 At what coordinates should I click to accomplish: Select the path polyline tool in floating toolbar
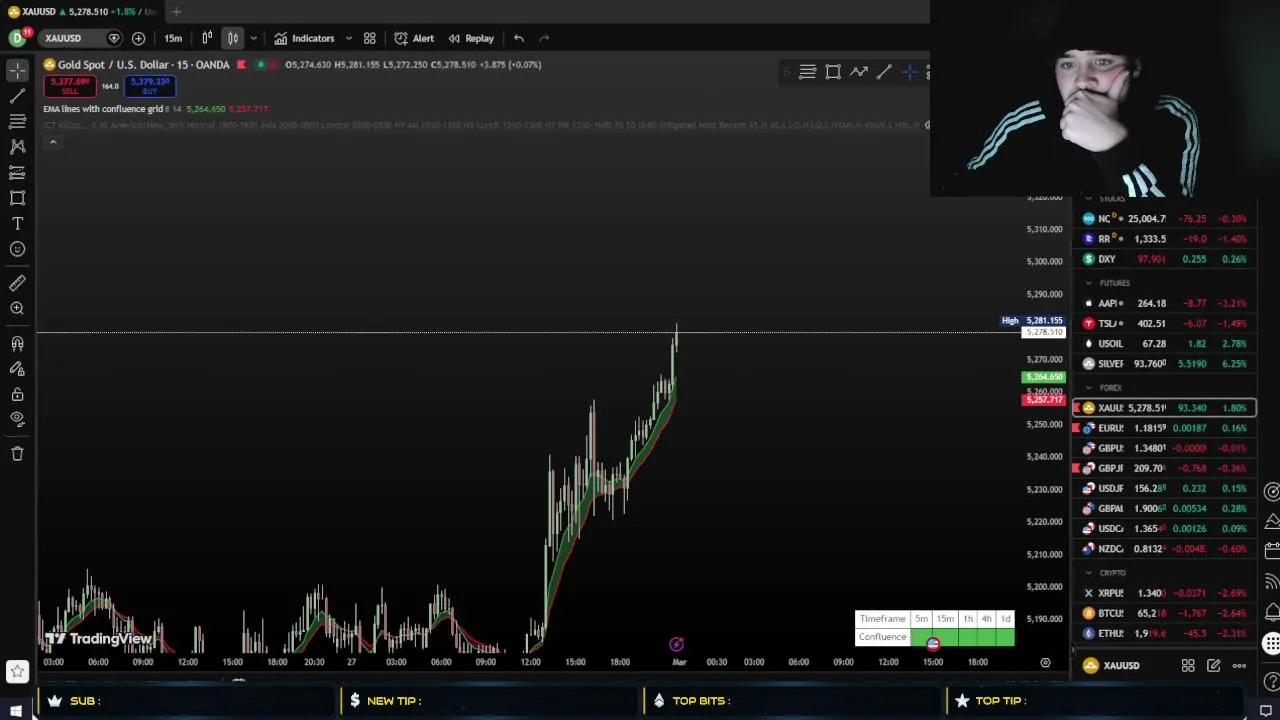click(x=859, y=72)
